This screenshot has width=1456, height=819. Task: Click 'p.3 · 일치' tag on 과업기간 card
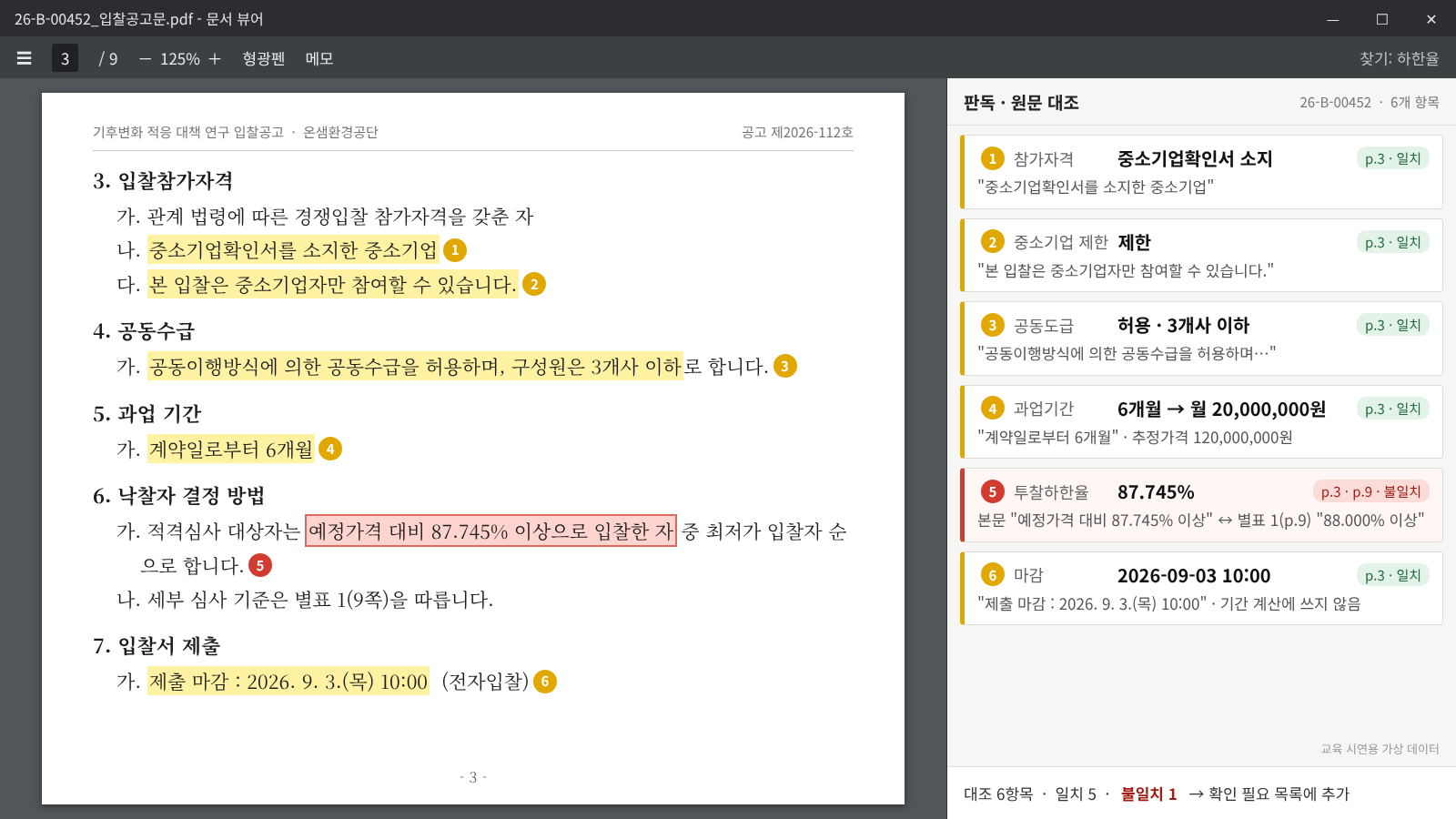pyautogui.click(x=1392, y=409)
